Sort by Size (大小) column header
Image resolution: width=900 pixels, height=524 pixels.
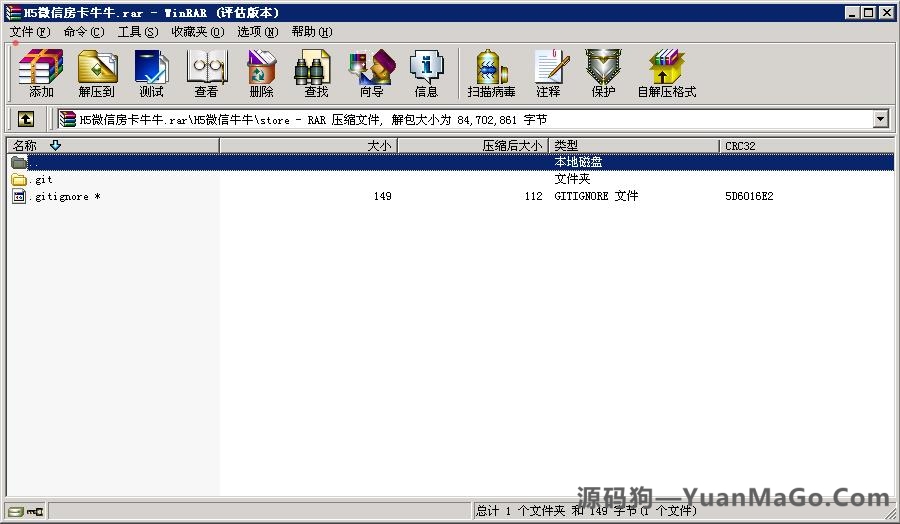[308, 146]
